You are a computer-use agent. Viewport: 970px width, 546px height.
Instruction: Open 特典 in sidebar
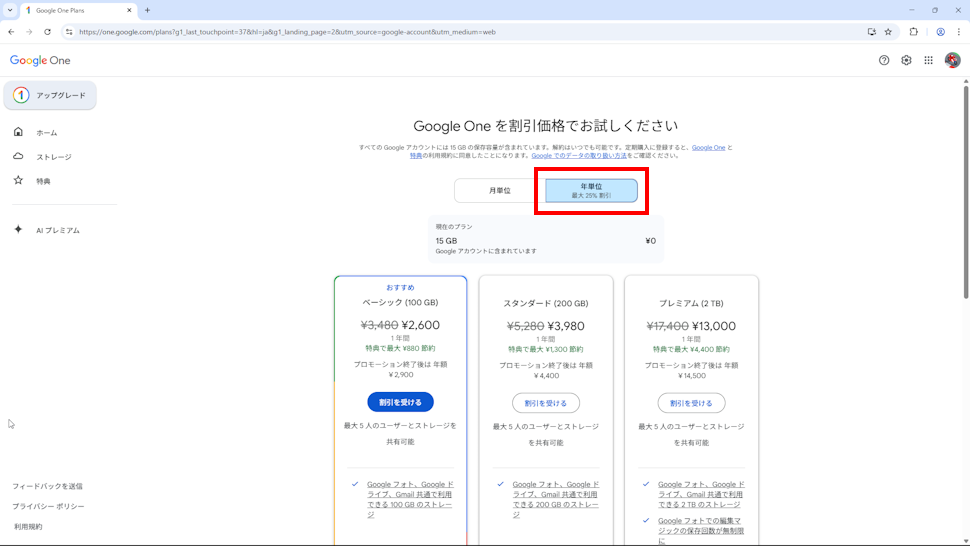point(43,181)
